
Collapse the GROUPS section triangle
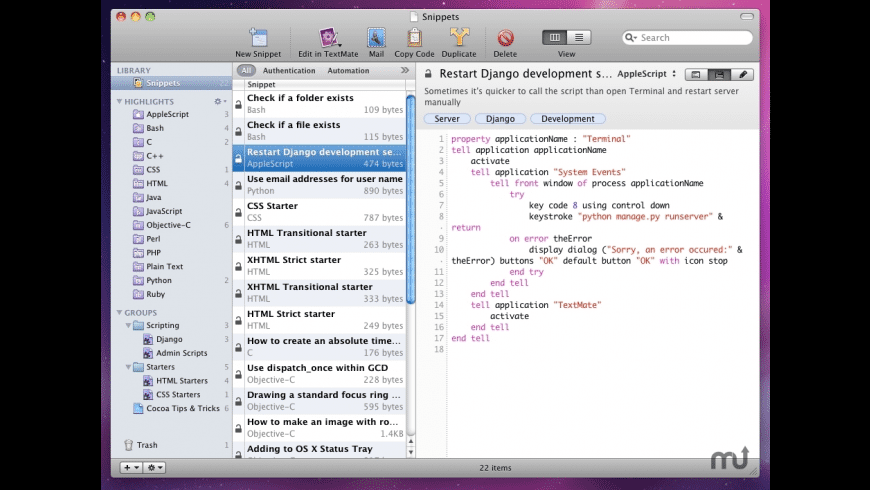pos(119,313)
